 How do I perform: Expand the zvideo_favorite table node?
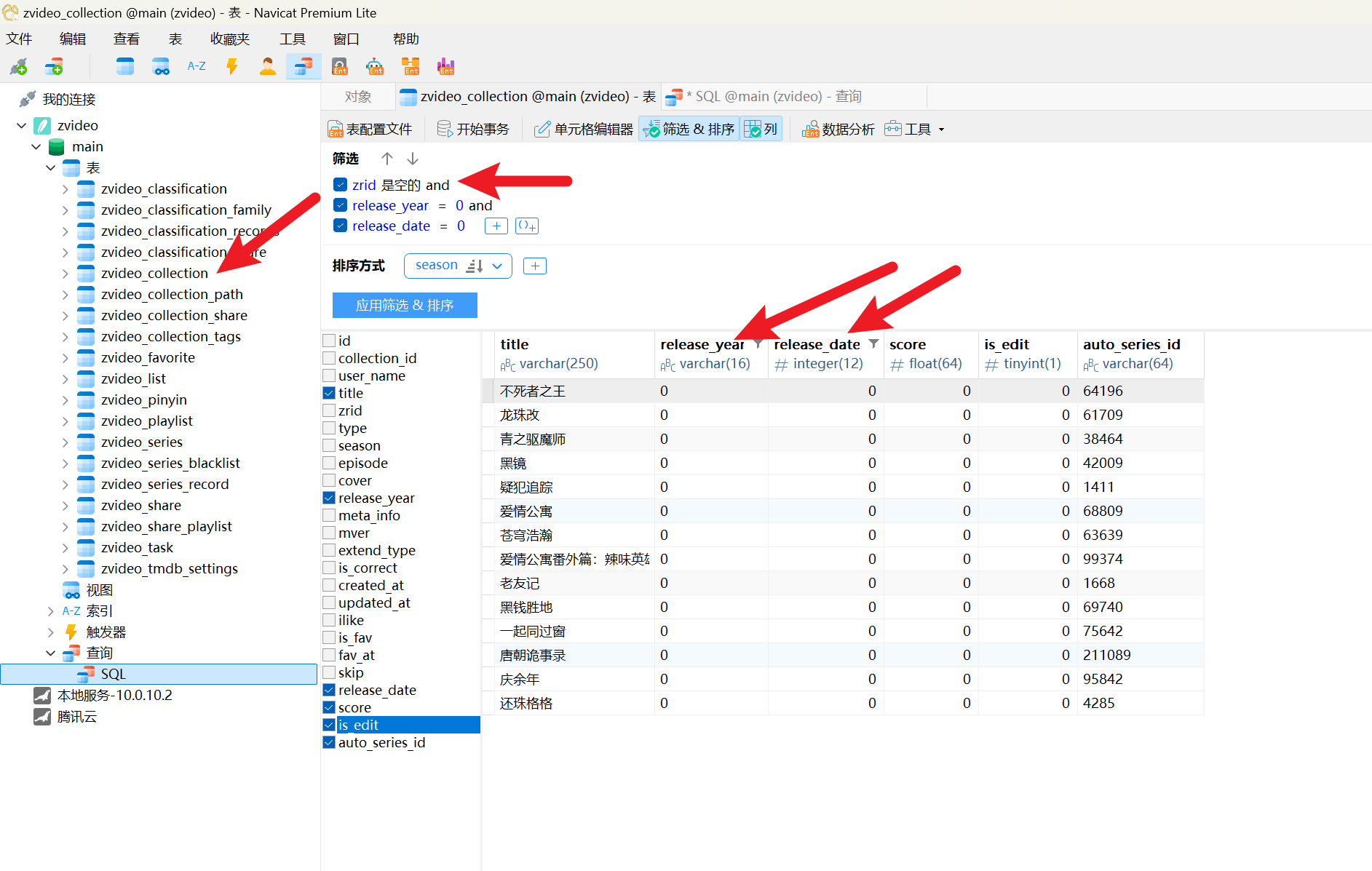65,358
